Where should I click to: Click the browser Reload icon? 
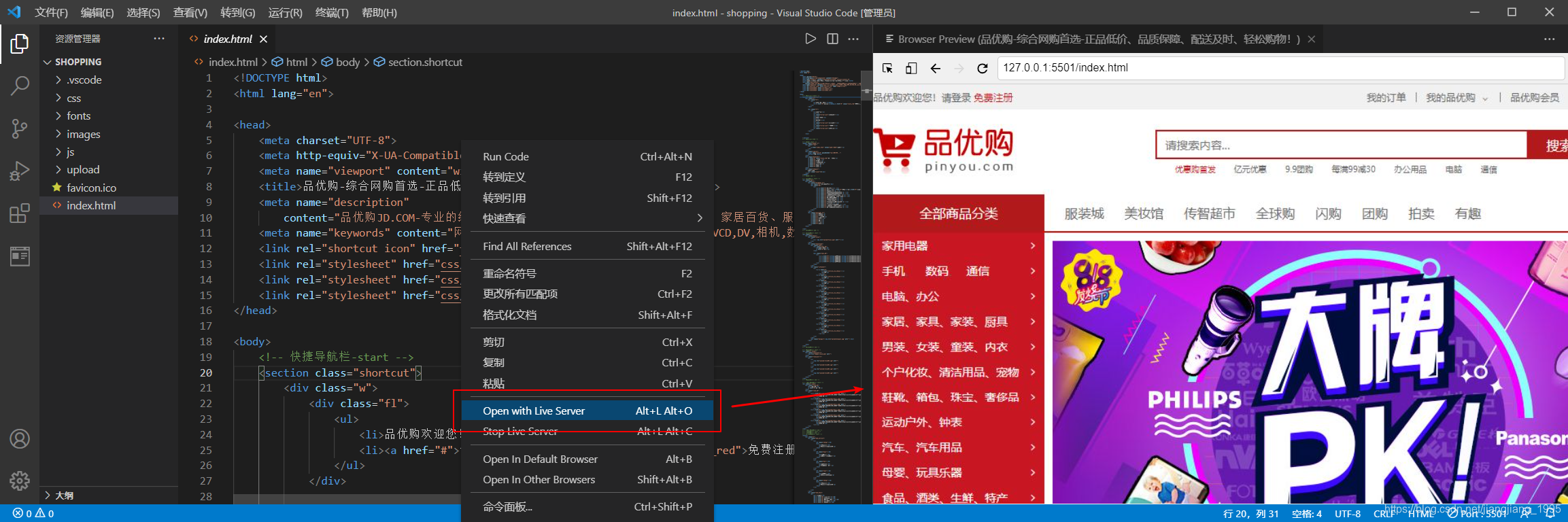(x=982, y=68)
